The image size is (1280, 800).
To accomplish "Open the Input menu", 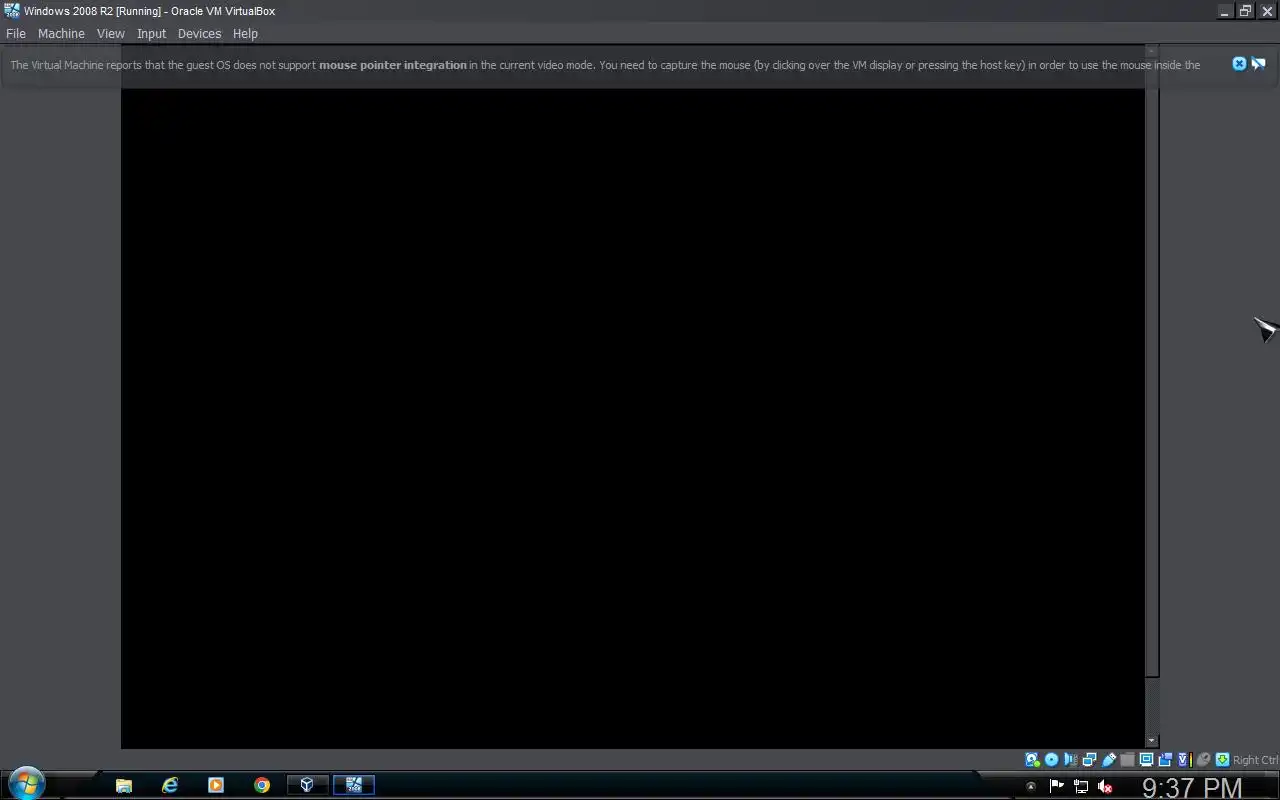I will 152,33.
